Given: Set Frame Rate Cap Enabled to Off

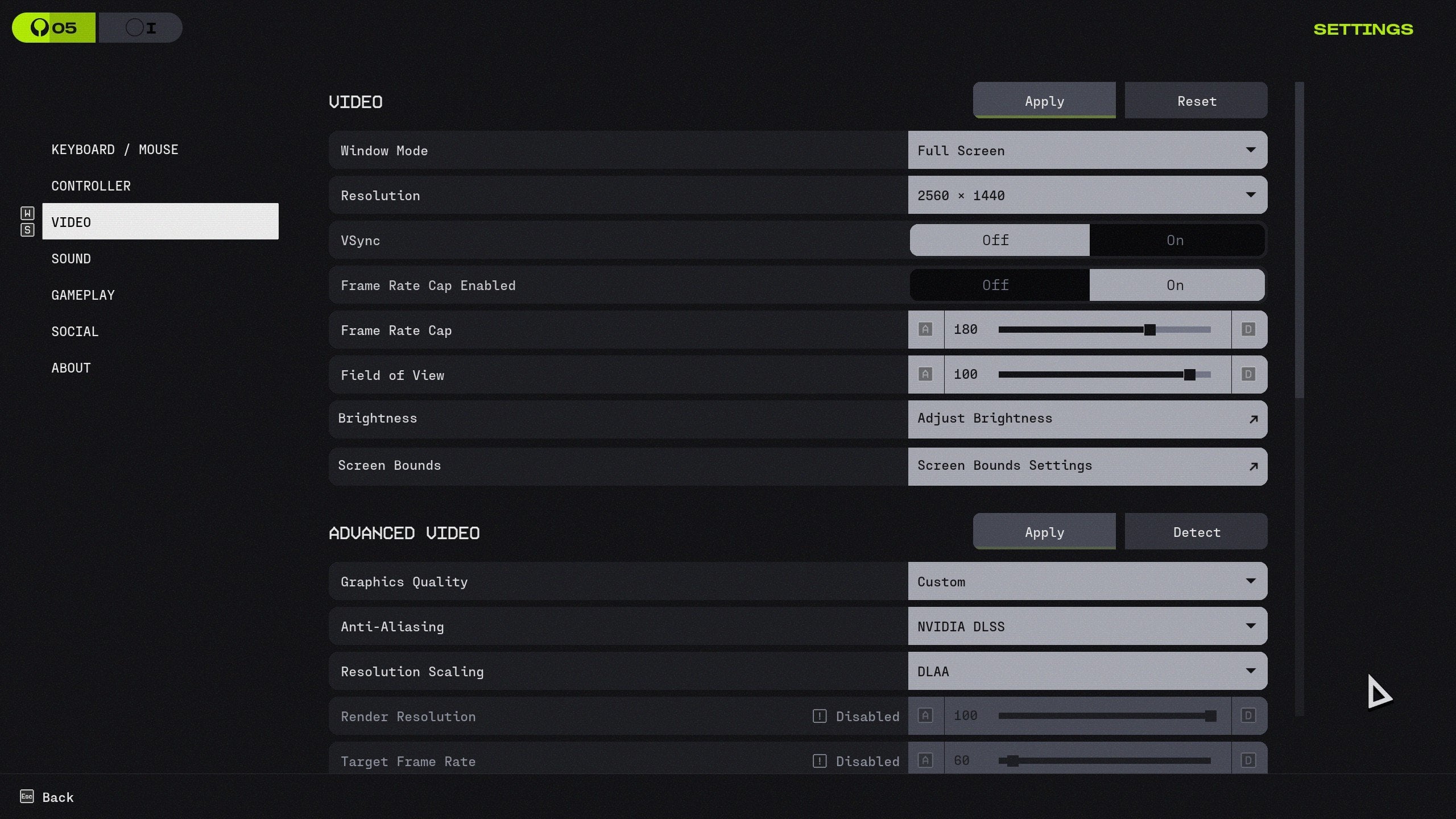Looking at the screenshot, I should (x=996, y=285).
